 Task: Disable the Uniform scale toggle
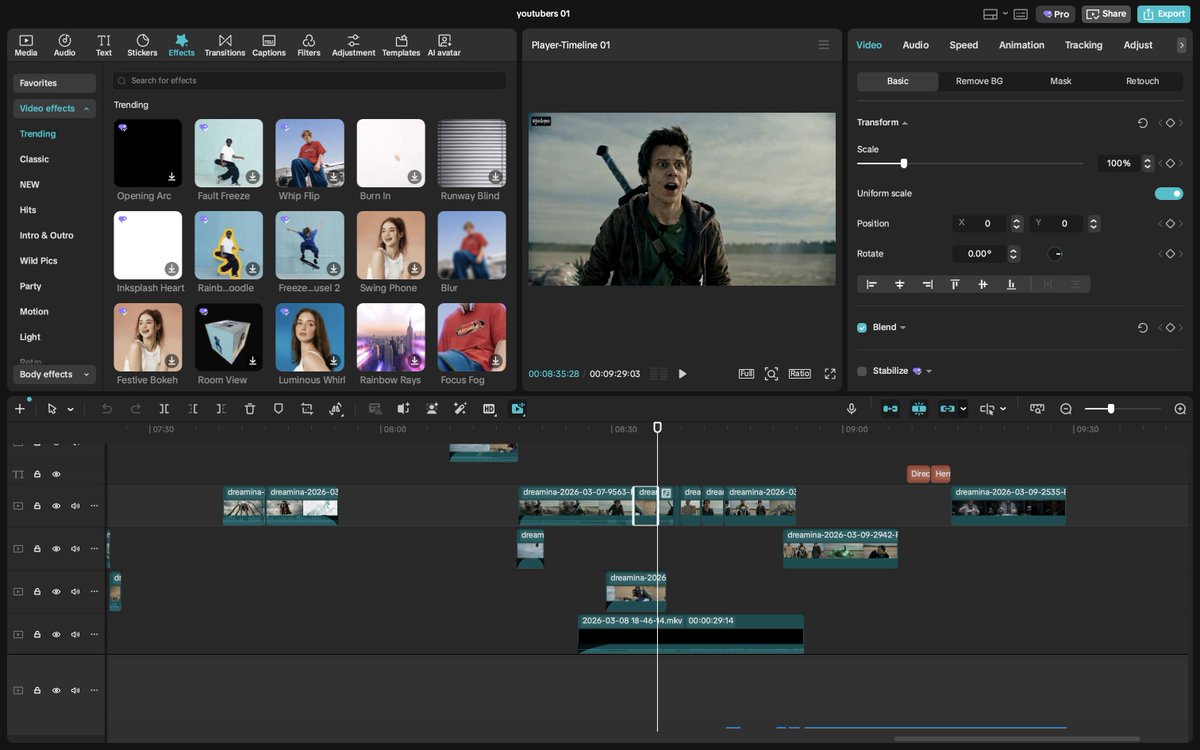[1168, 194]
